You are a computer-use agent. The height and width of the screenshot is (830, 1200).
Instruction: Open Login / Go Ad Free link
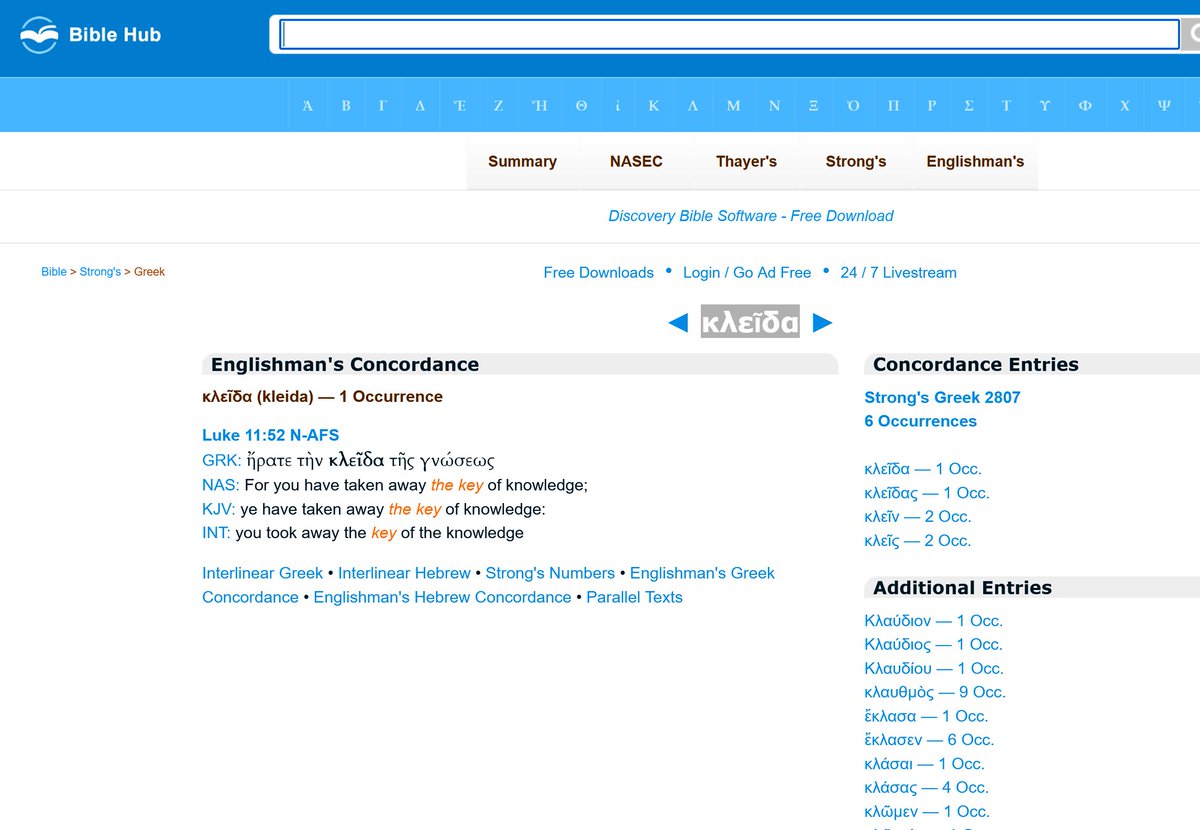tap(747, 273)
